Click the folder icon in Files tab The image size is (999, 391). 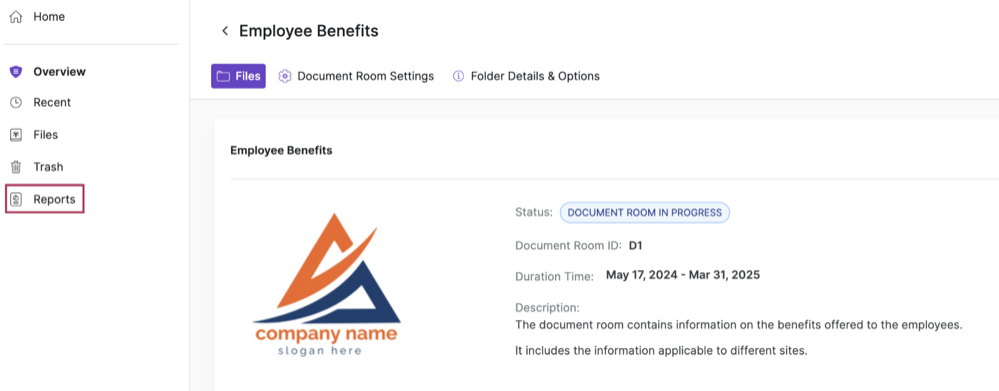click(x=223, y=76)
